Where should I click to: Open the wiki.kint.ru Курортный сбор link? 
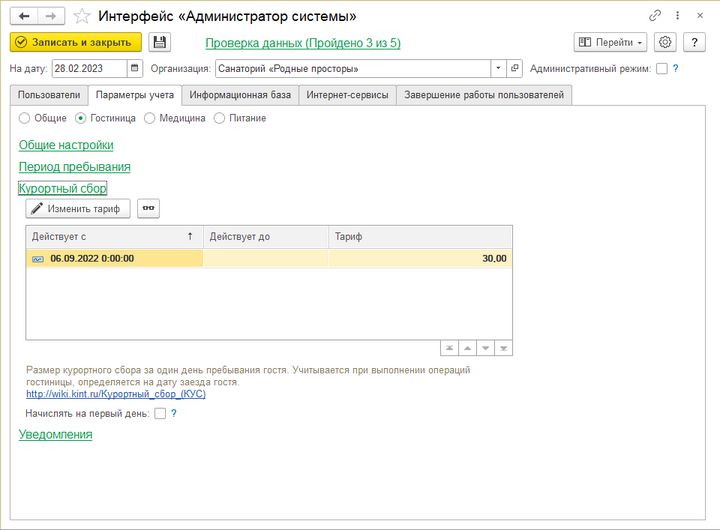pos(116,394)
